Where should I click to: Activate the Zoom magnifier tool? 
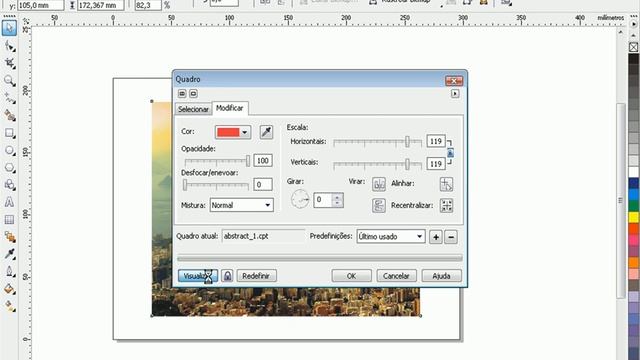(x=9, y=80)
